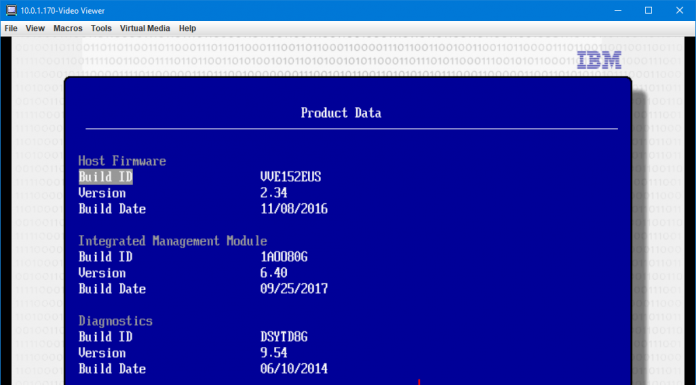Screen dimensions: 696x385
Task: Click the 6.40 version value
Action: click(274, 273)
